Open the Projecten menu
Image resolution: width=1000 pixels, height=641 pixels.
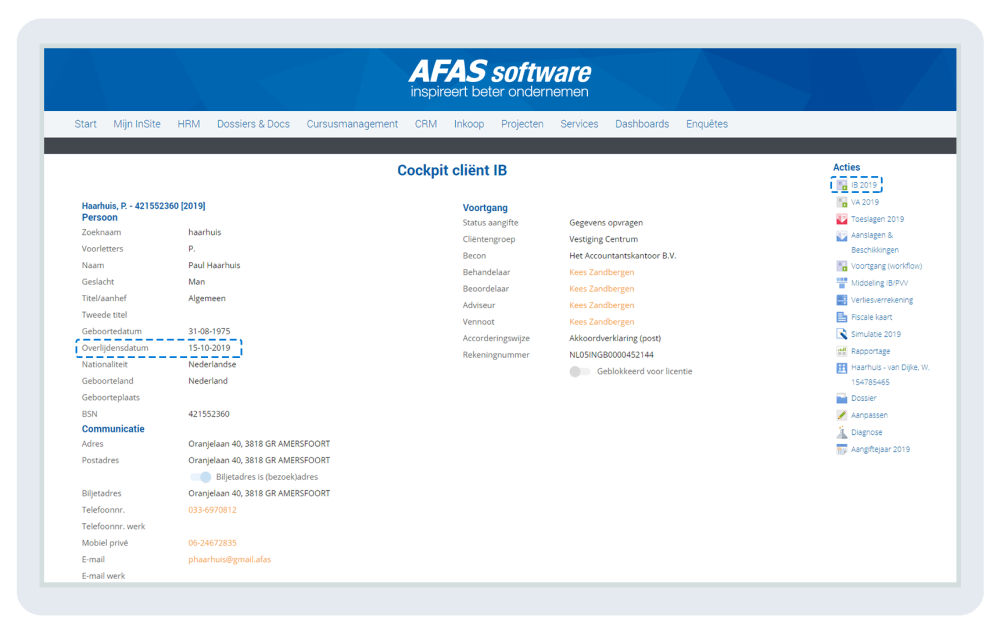tap(522, 124)
